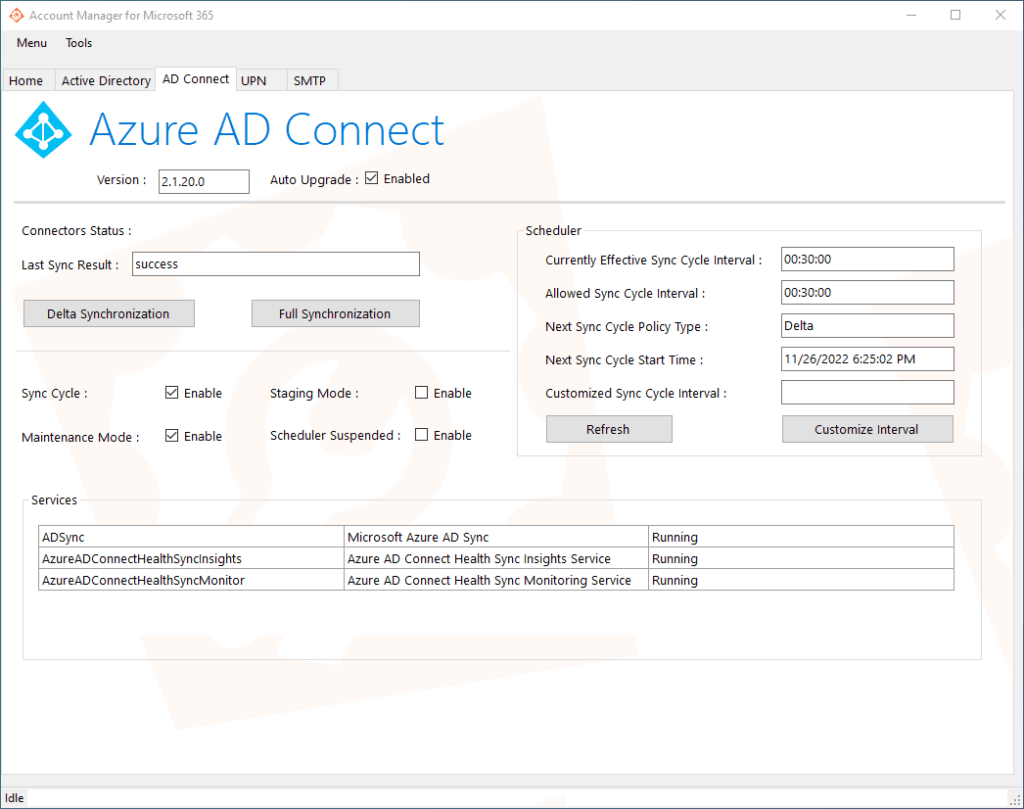Click the window resize grip in status bar

tap(1015, 799)
